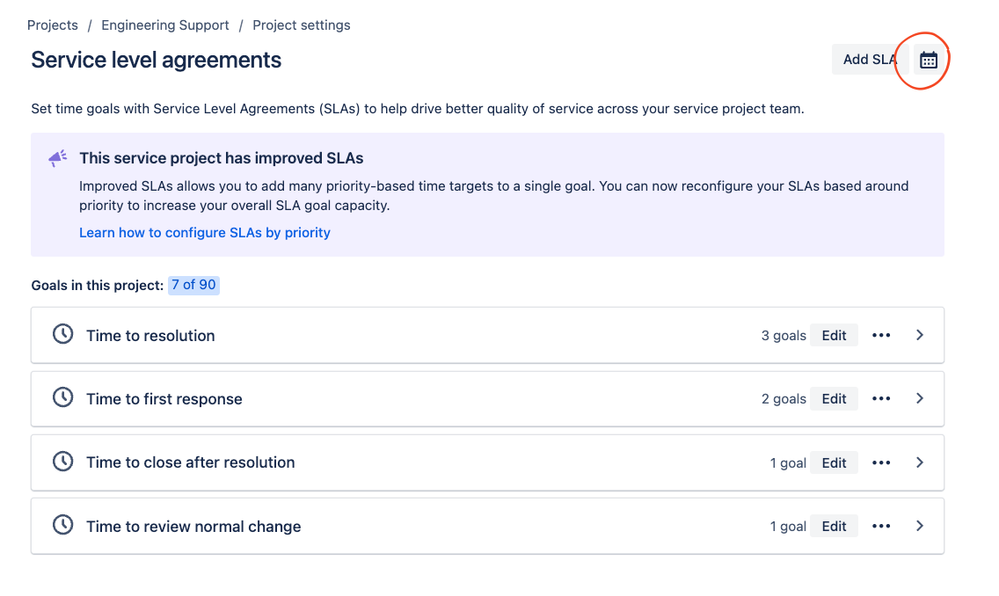This screenshot has width=999, height=596.
Task: Click the 7 of 90 goals badge
Action: (194, 285)
